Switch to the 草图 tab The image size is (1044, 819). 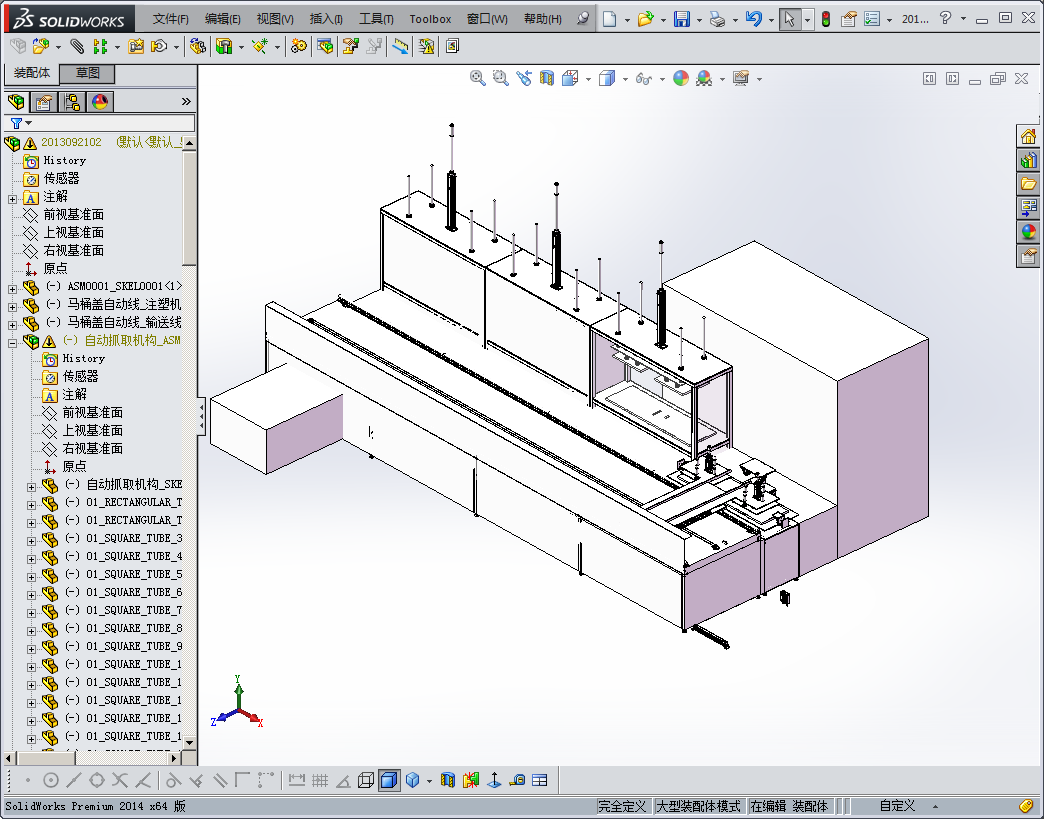coord(87,74)
